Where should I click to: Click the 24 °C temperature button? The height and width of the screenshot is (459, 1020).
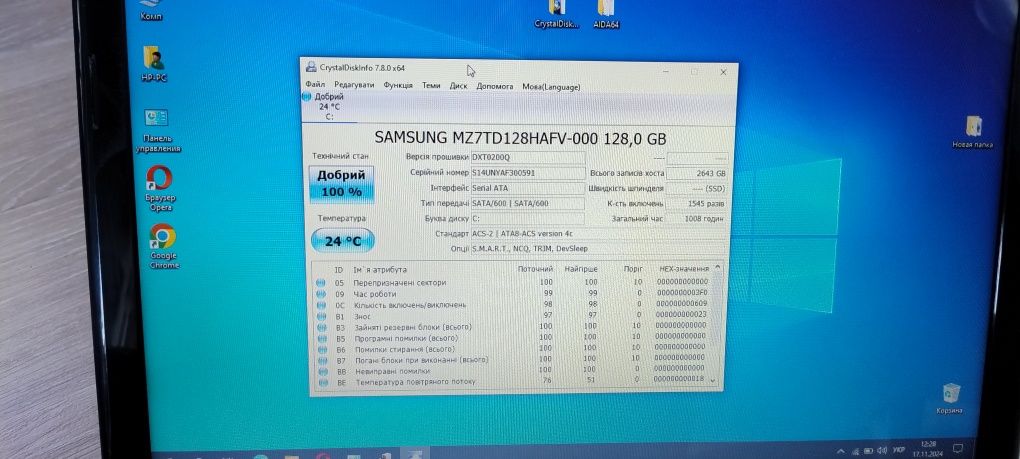tap(343, 241)
